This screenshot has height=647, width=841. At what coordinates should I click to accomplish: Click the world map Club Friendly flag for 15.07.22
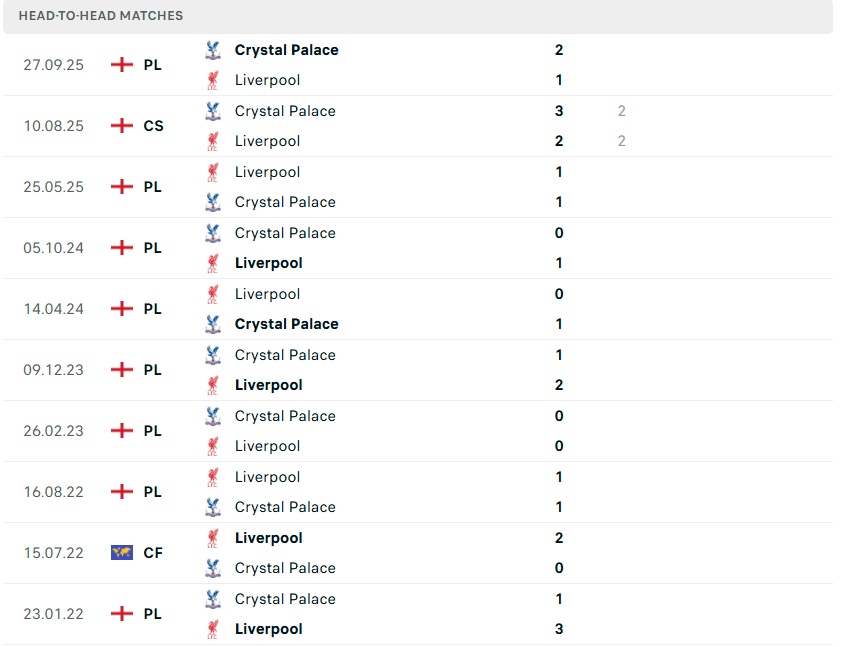tap(121, 552)
